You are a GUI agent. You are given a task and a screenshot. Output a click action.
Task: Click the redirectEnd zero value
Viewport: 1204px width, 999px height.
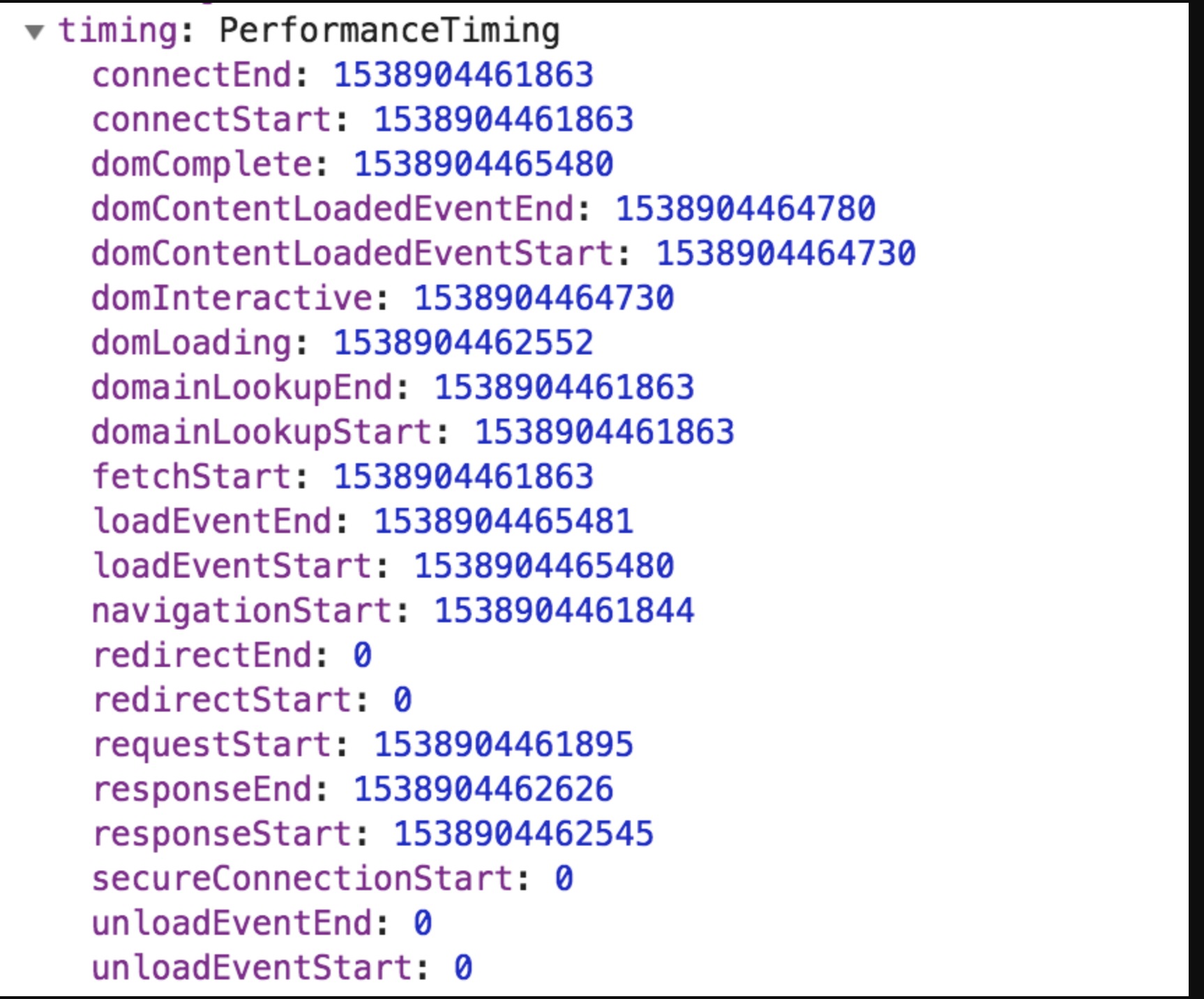coord(362,656)
